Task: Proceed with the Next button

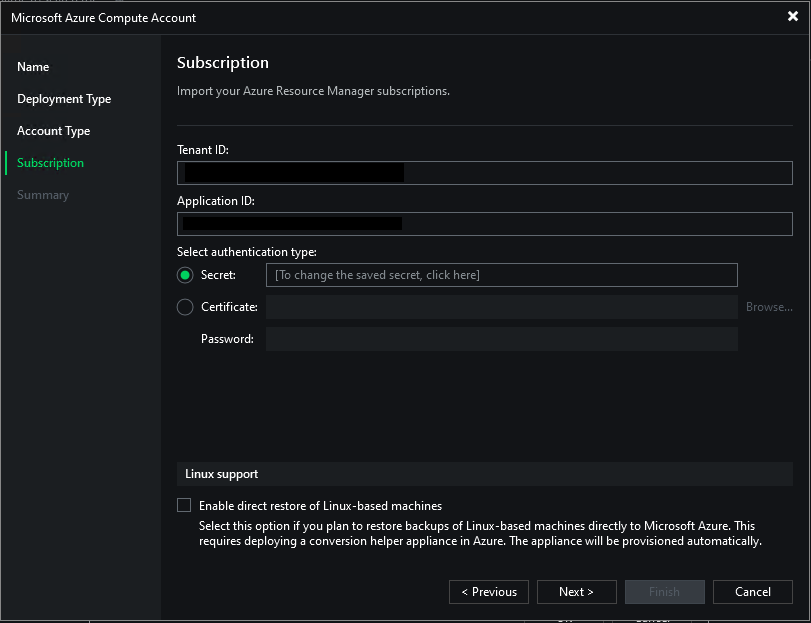Action: coord(576,592)
